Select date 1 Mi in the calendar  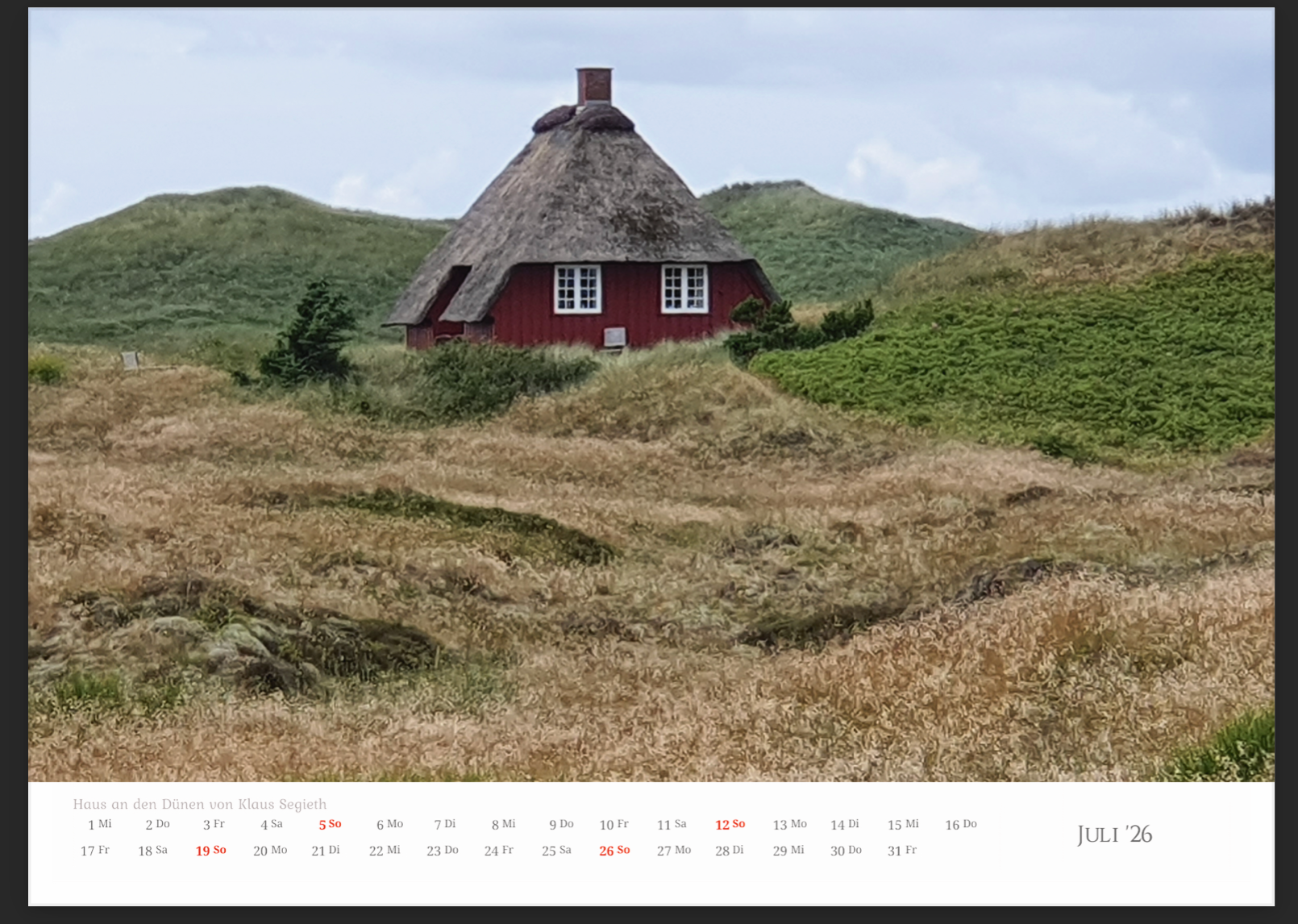[99, 824]
